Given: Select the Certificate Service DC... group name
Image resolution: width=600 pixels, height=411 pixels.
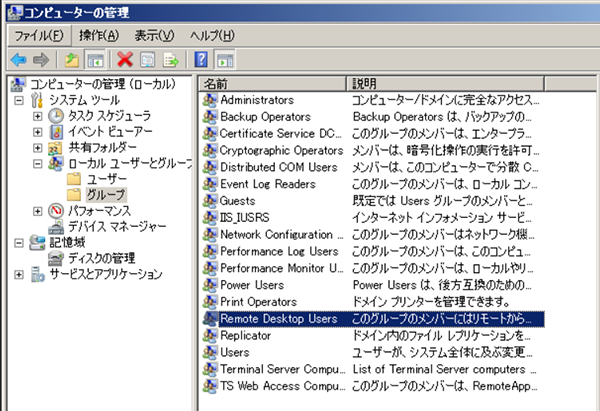Looking at the screenshot, I should click(x=280, y=134).
